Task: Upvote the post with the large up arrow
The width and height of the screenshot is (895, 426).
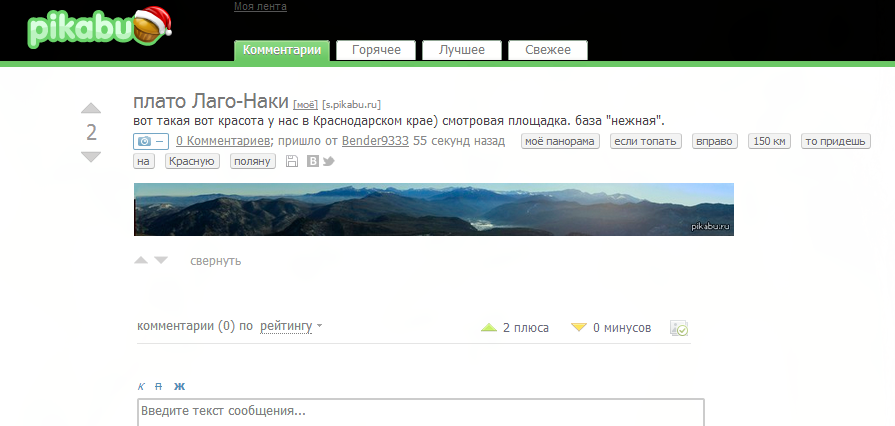Action: (91, 108)
